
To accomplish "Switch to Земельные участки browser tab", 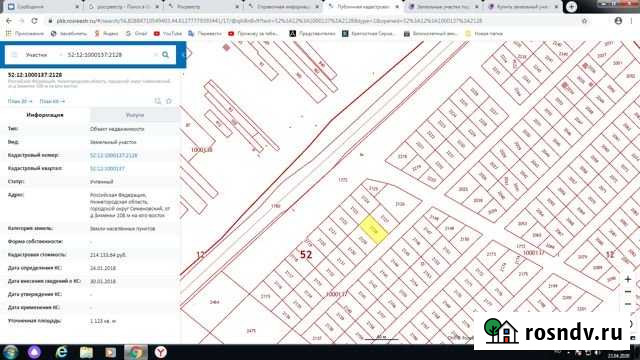I will [x=444, y=7].
